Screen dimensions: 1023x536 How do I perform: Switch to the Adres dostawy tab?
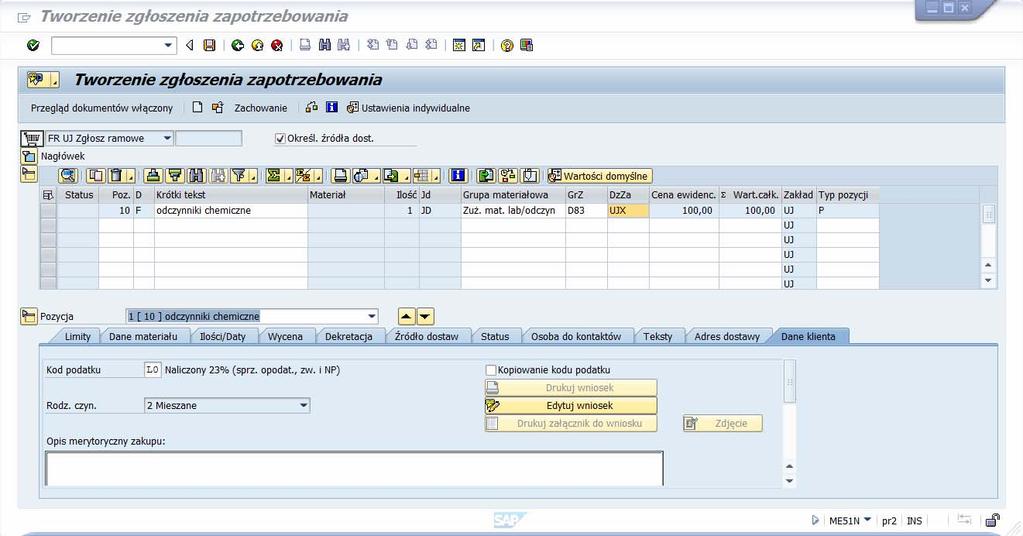[727, 336]
